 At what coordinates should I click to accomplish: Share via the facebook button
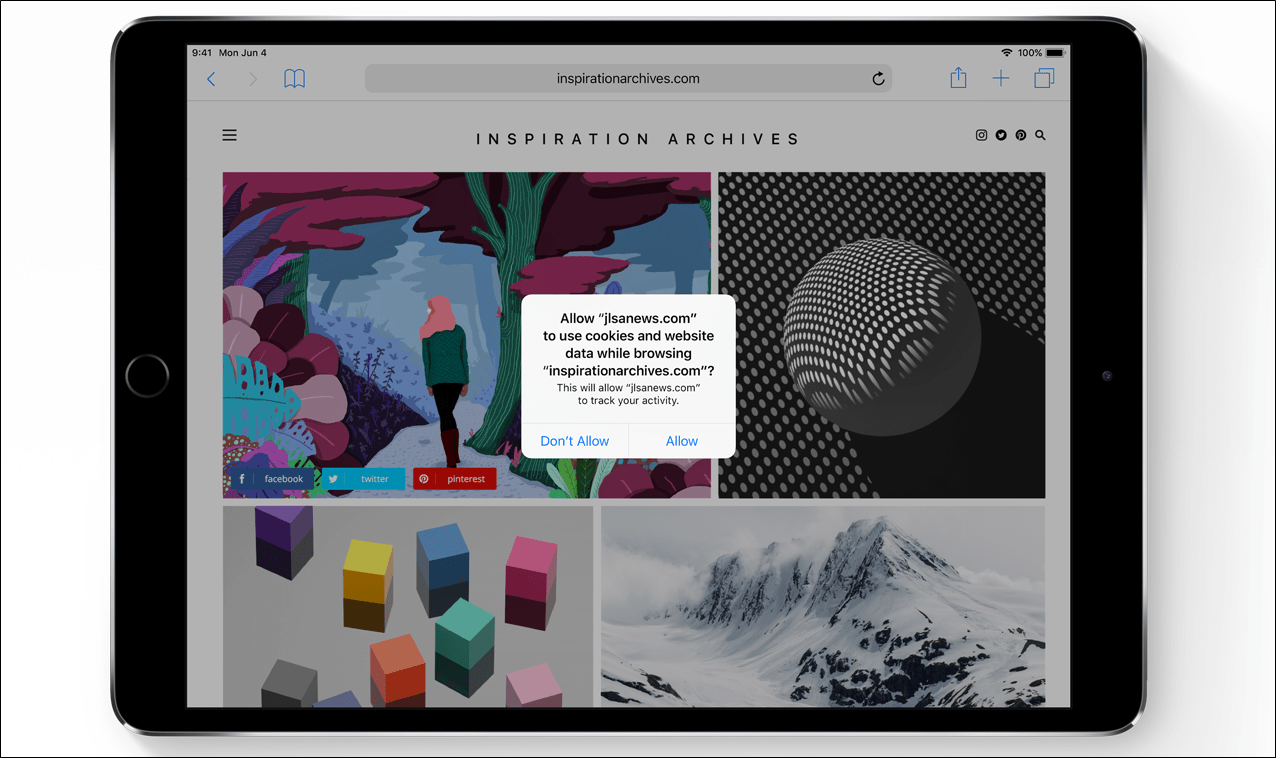tap(272, 479)
